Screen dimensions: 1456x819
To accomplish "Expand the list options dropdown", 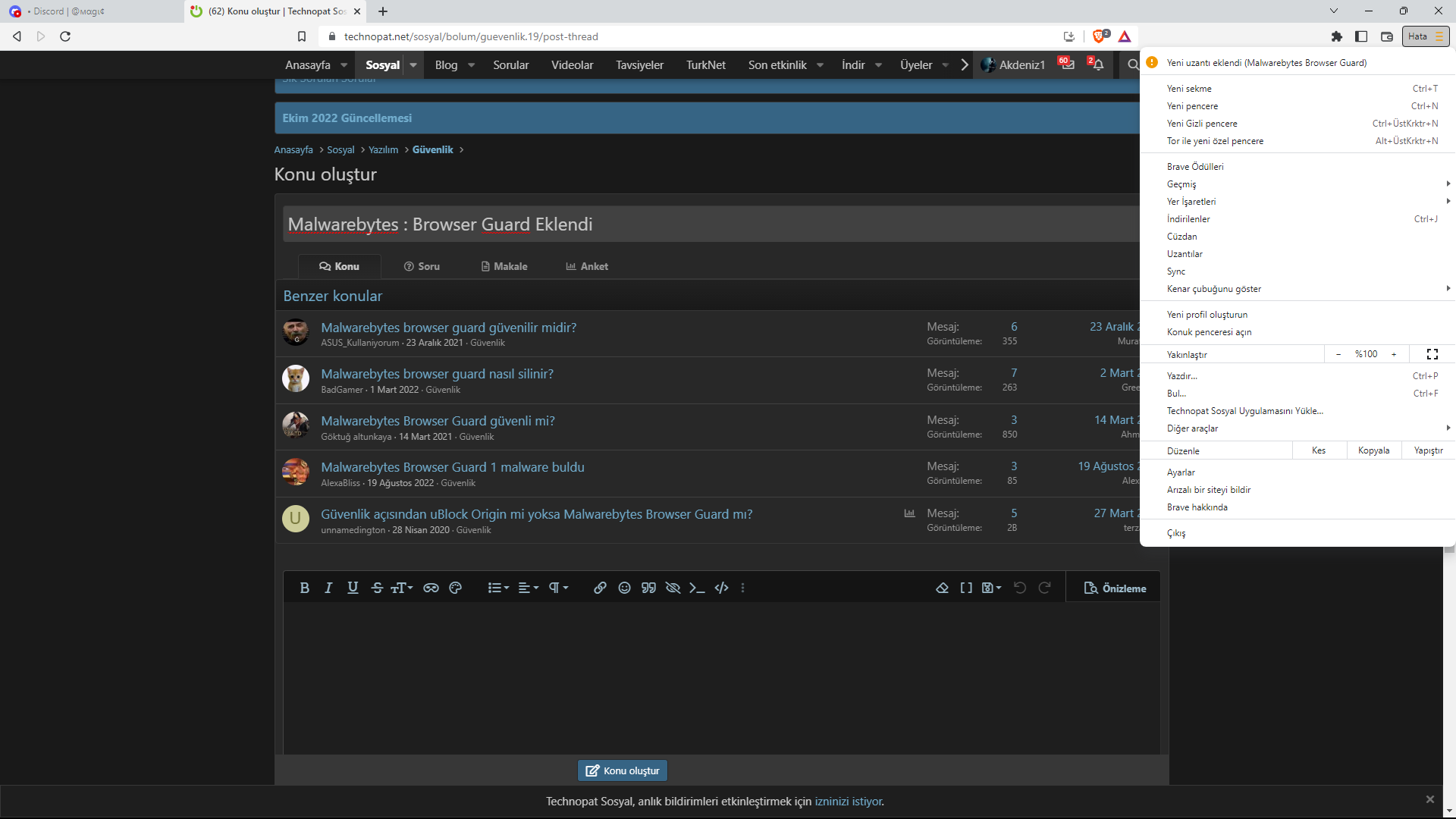I will (498, 588).
